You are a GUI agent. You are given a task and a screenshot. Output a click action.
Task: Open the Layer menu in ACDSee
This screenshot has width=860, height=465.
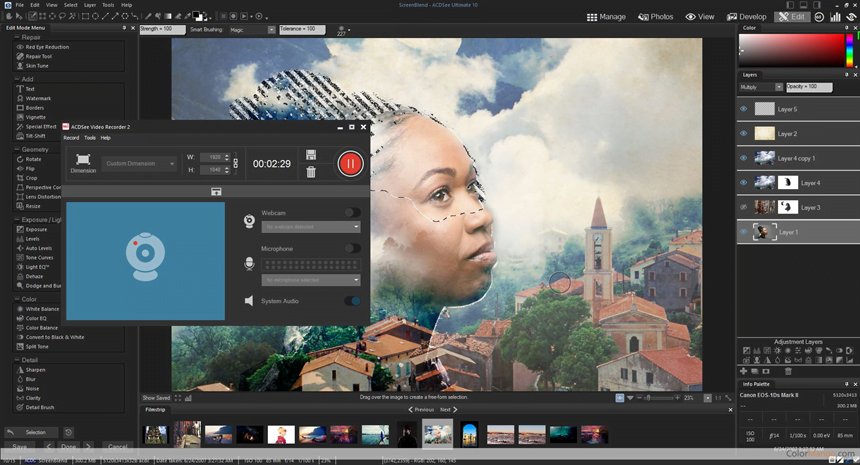[x=90, y=5]
